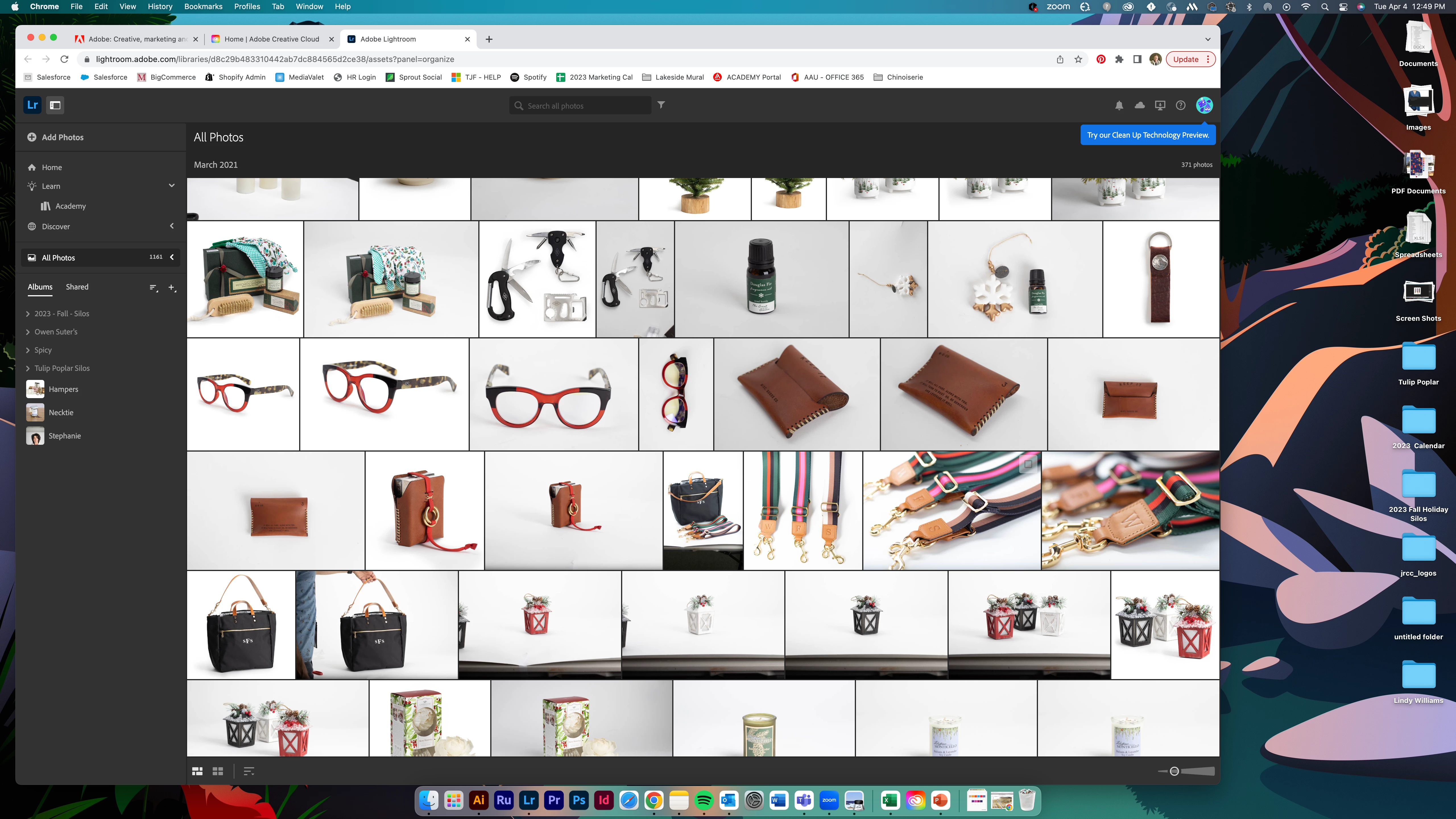This screenshot has width=1456, height=819.
Task: Switch to the Shared tab
Action: point(77,287)
